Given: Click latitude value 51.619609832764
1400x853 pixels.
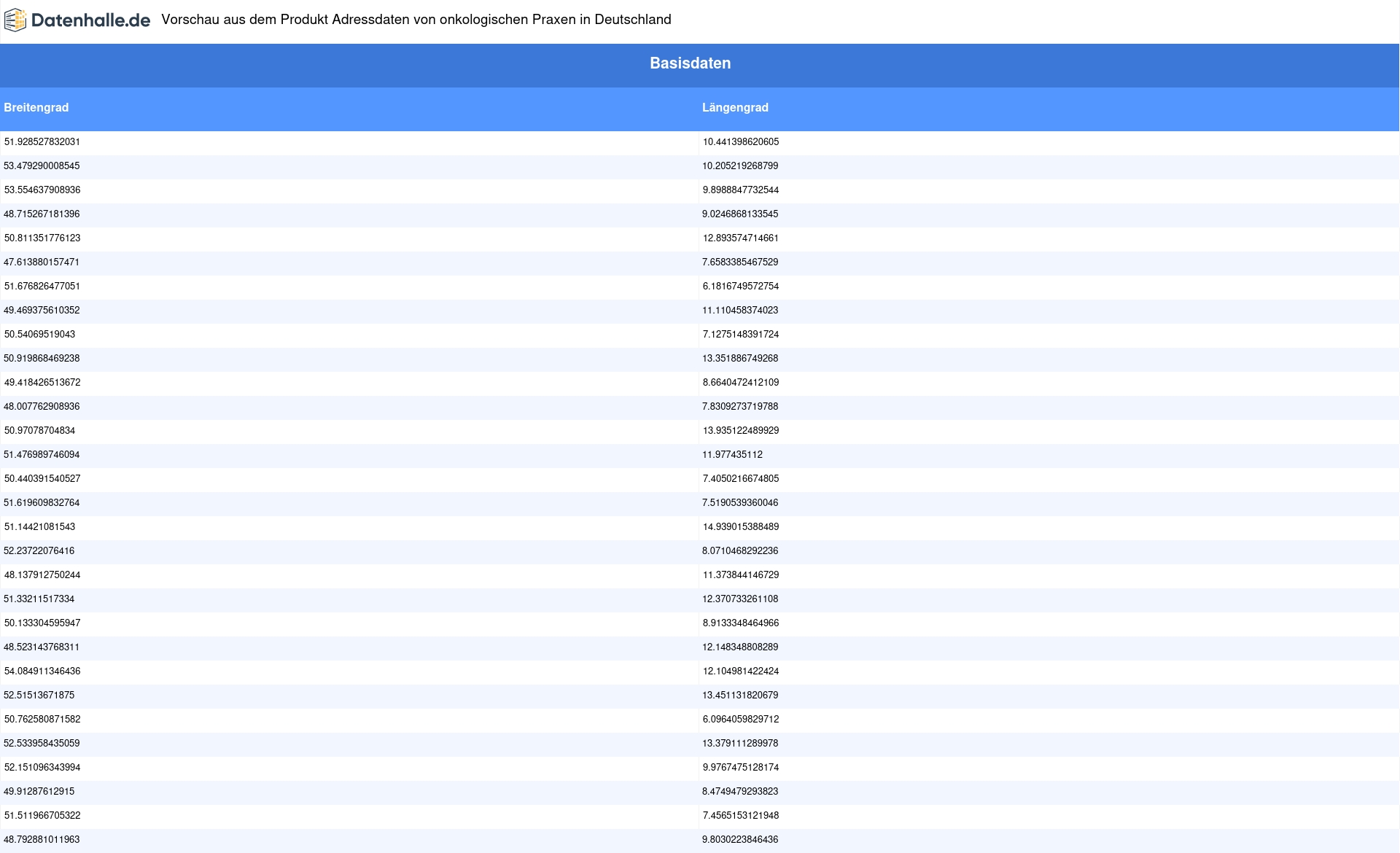Looking at the screenshot, I should click(42, 503).
